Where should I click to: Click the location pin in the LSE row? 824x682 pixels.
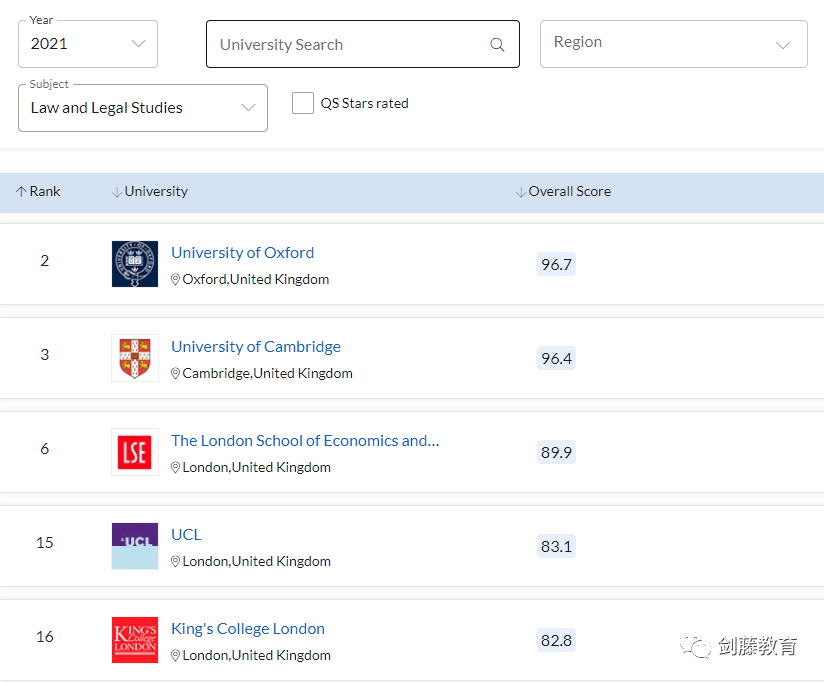(x=176, y=468)
